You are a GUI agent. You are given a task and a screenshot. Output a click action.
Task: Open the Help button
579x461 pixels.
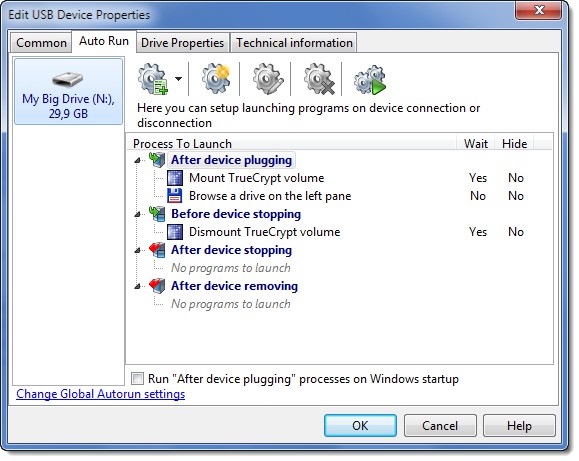(519, 426)
